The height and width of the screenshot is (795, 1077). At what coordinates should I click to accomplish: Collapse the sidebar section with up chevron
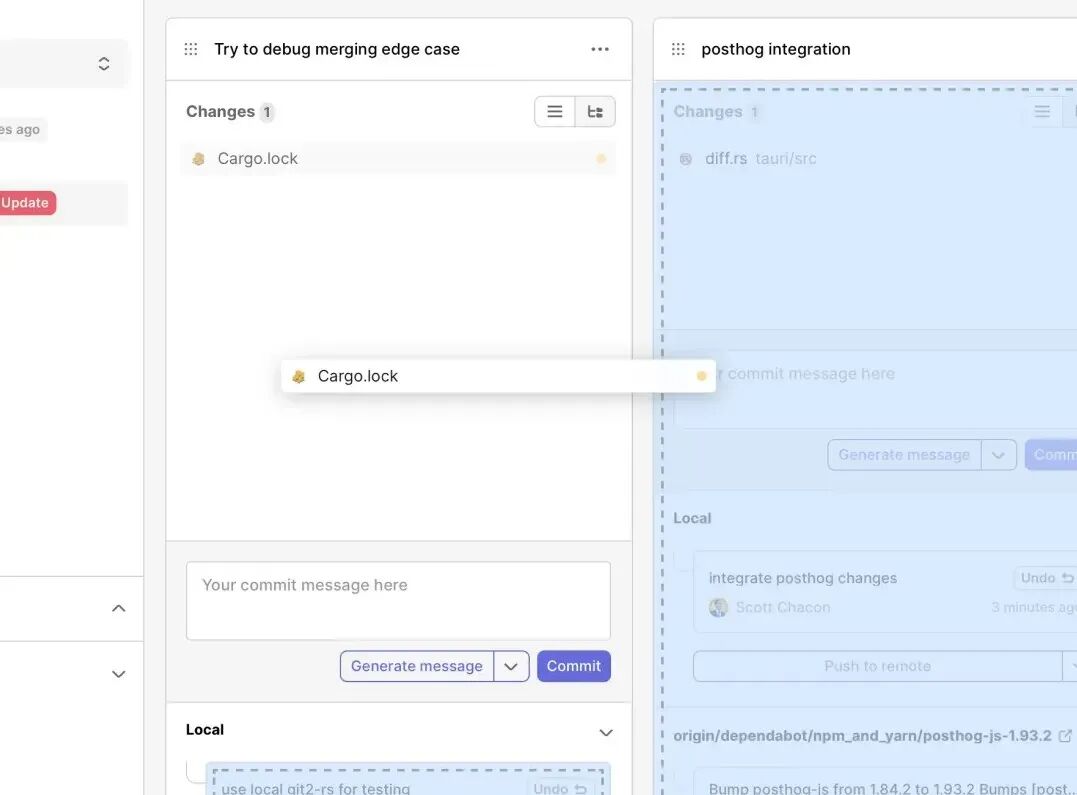coord(119,608)
